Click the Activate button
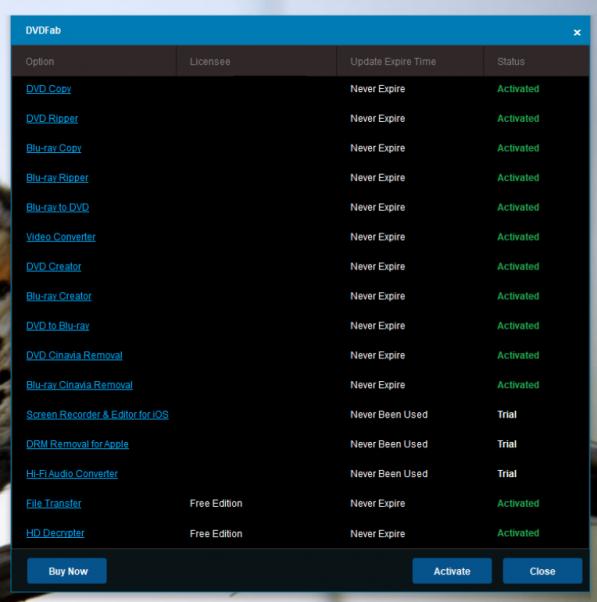The height and width of the screenshot is (602, 597). [452, 571]
